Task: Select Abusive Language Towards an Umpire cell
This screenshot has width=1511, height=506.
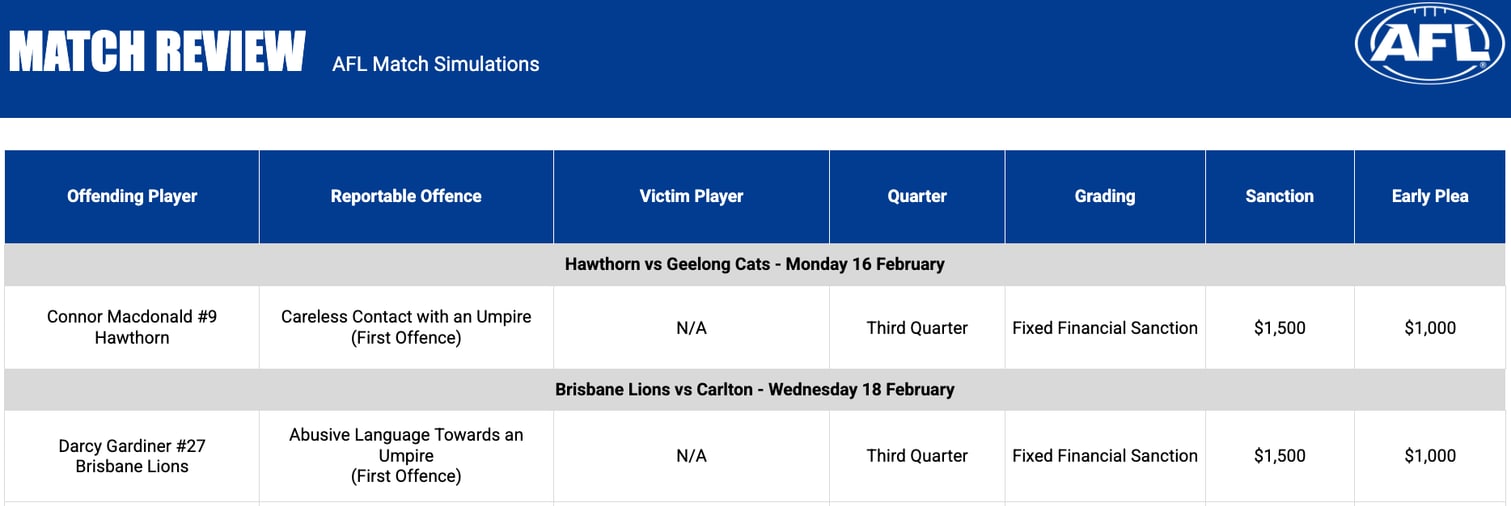Action: (x=406, y=455)
